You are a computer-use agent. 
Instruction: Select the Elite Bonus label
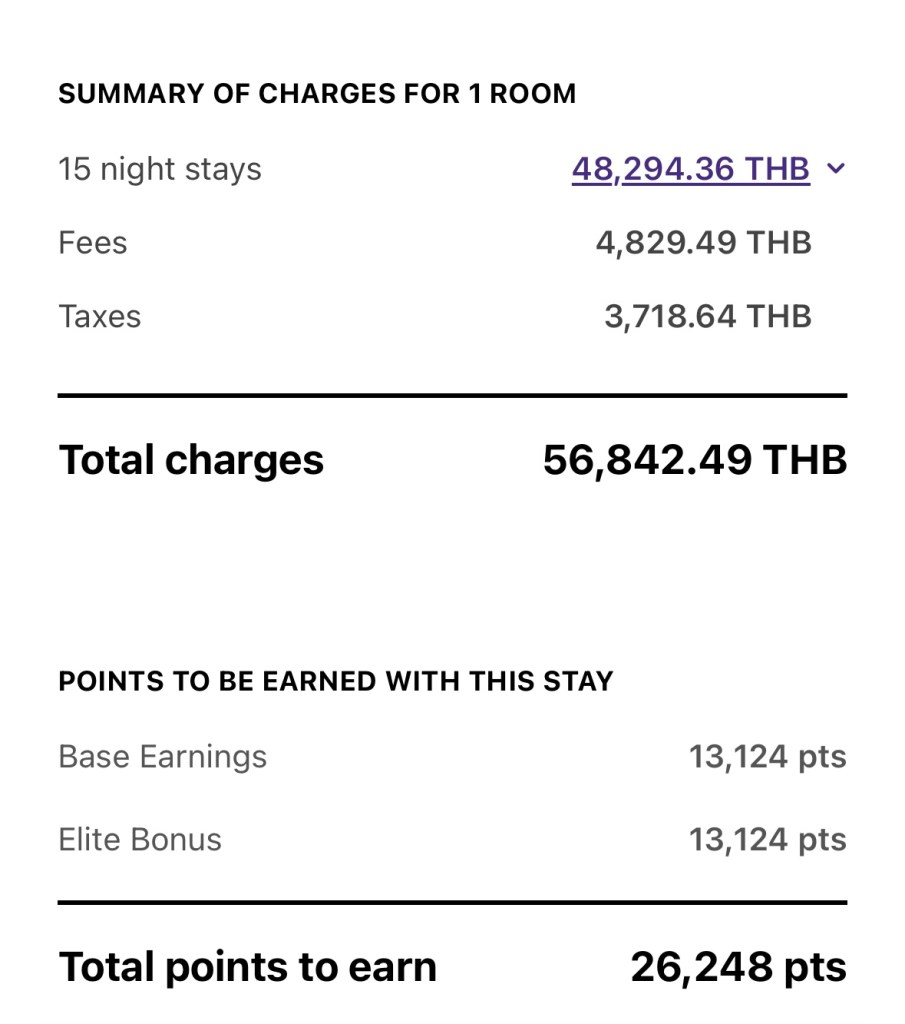point(140,839)
